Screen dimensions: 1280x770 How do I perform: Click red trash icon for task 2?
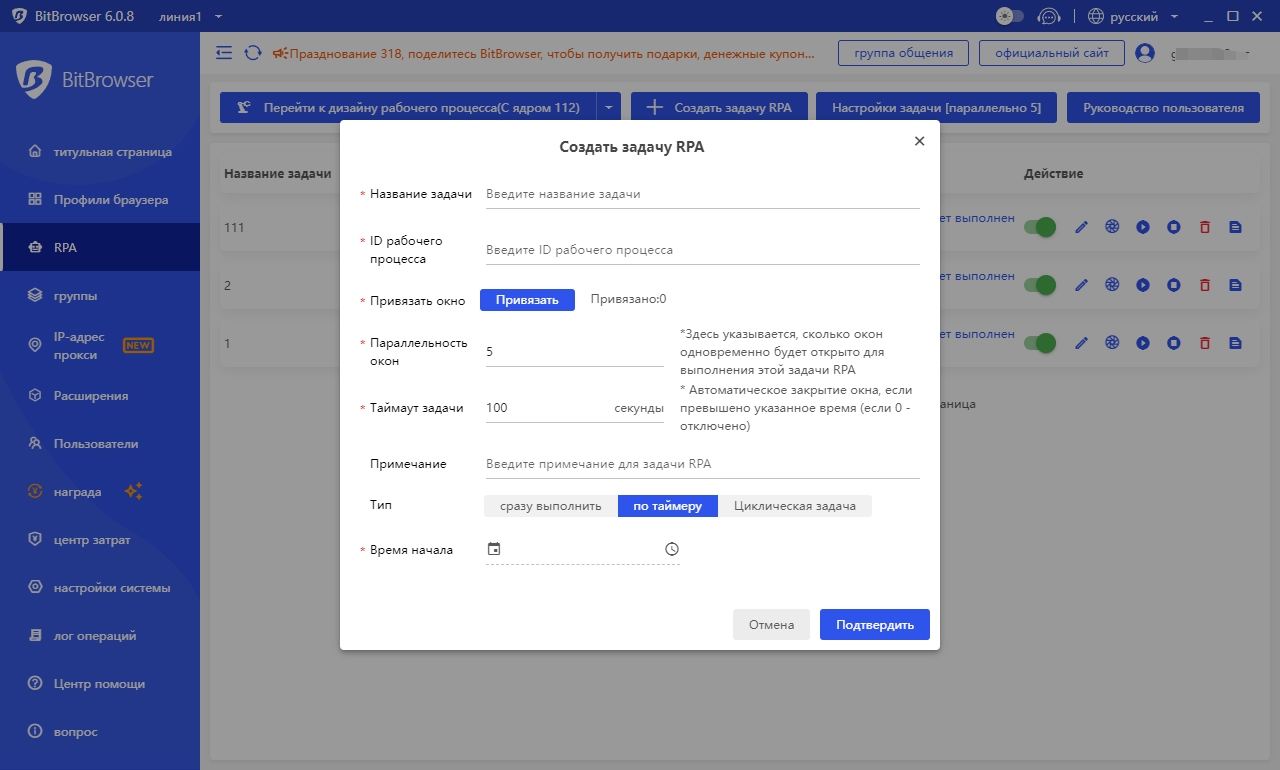1204,285
